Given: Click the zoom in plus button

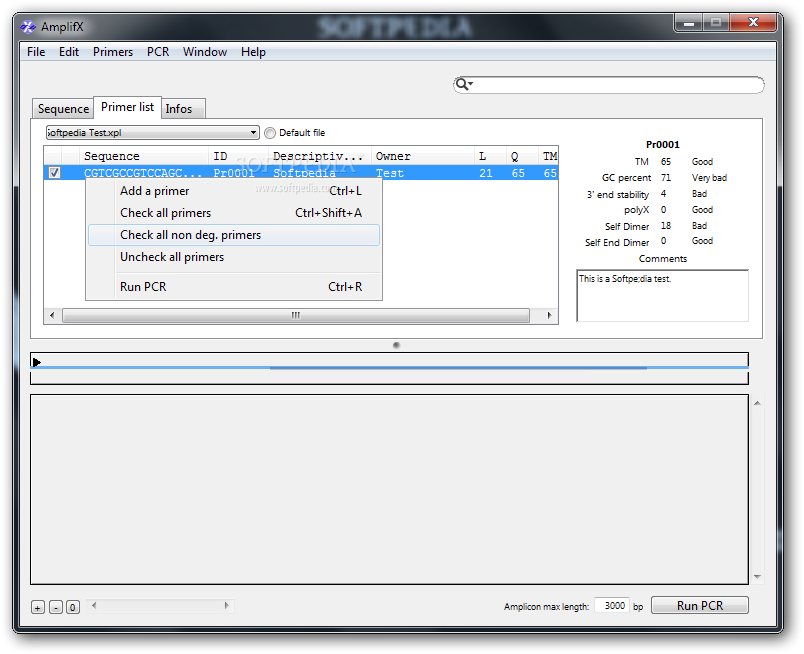Looking at the screenshot, I should coord(38,607).
